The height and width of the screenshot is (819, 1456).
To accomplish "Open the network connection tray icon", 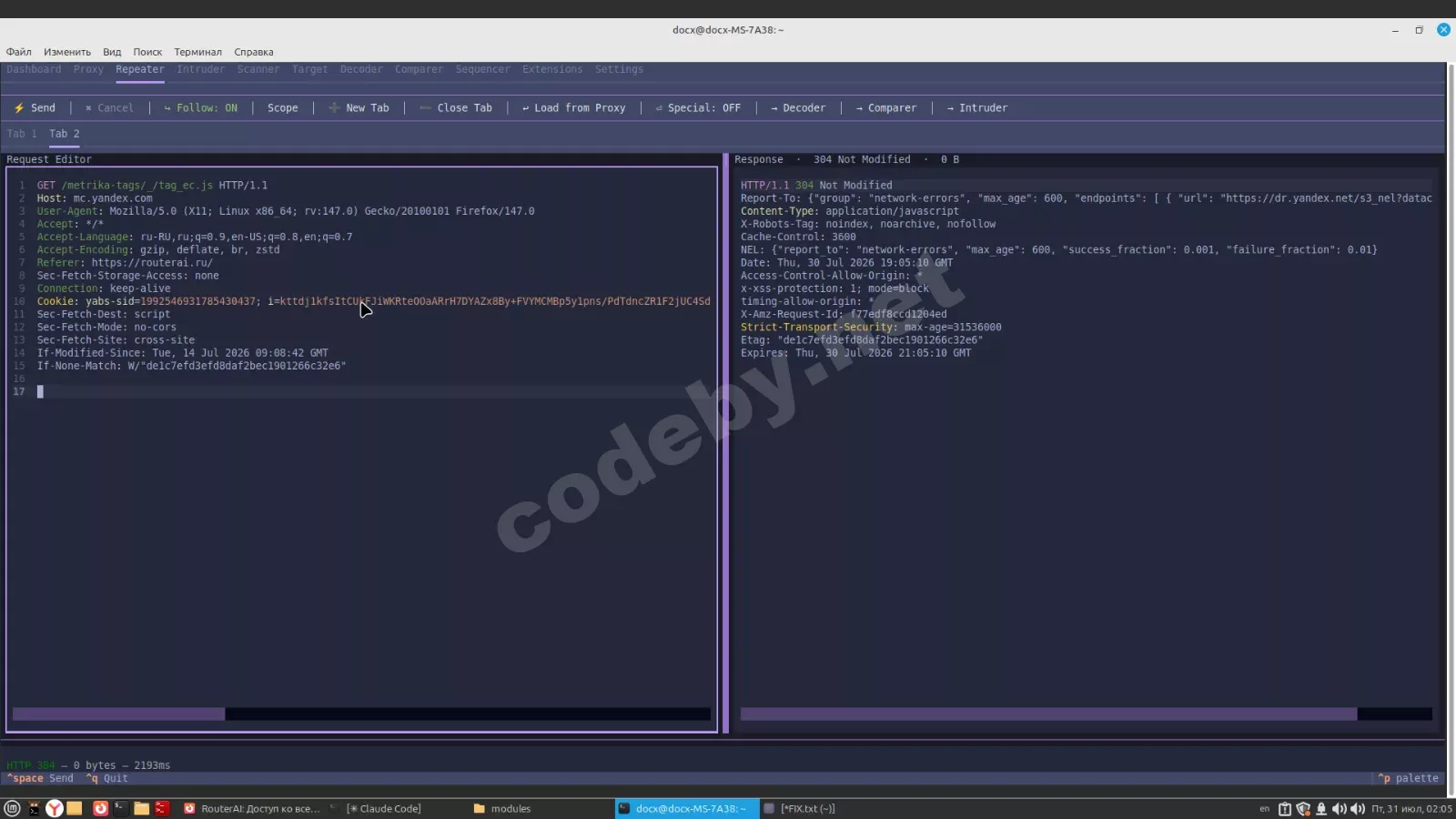I will point(1321,808).
